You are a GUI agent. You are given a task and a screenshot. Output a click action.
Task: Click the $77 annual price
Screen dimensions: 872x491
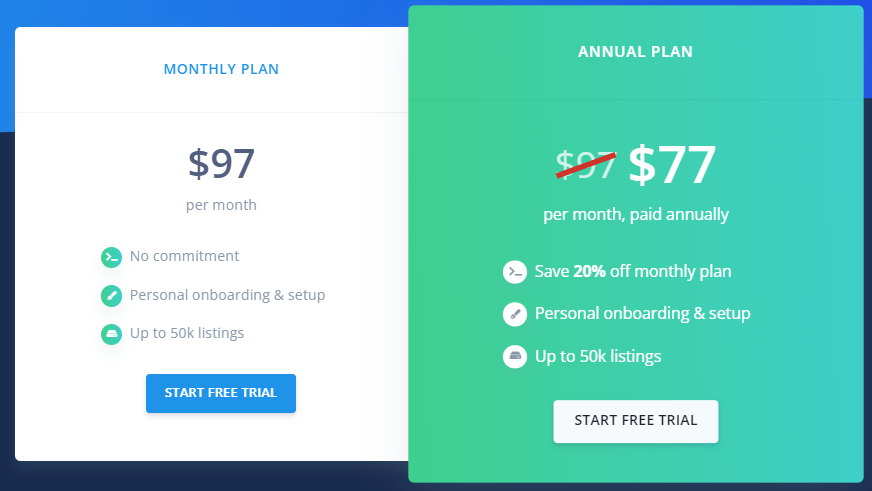671,165
